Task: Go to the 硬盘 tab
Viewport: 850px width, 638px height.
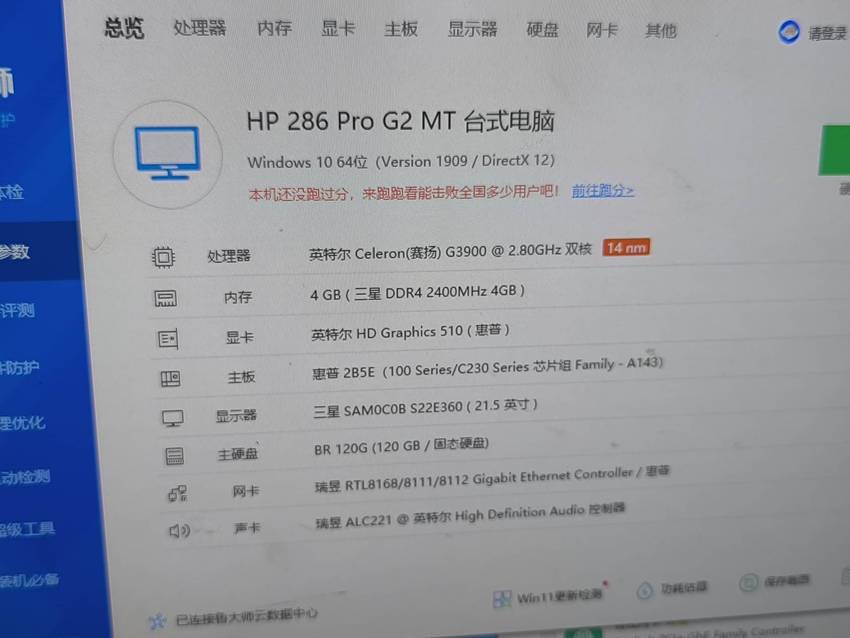Action: (542, 30)
